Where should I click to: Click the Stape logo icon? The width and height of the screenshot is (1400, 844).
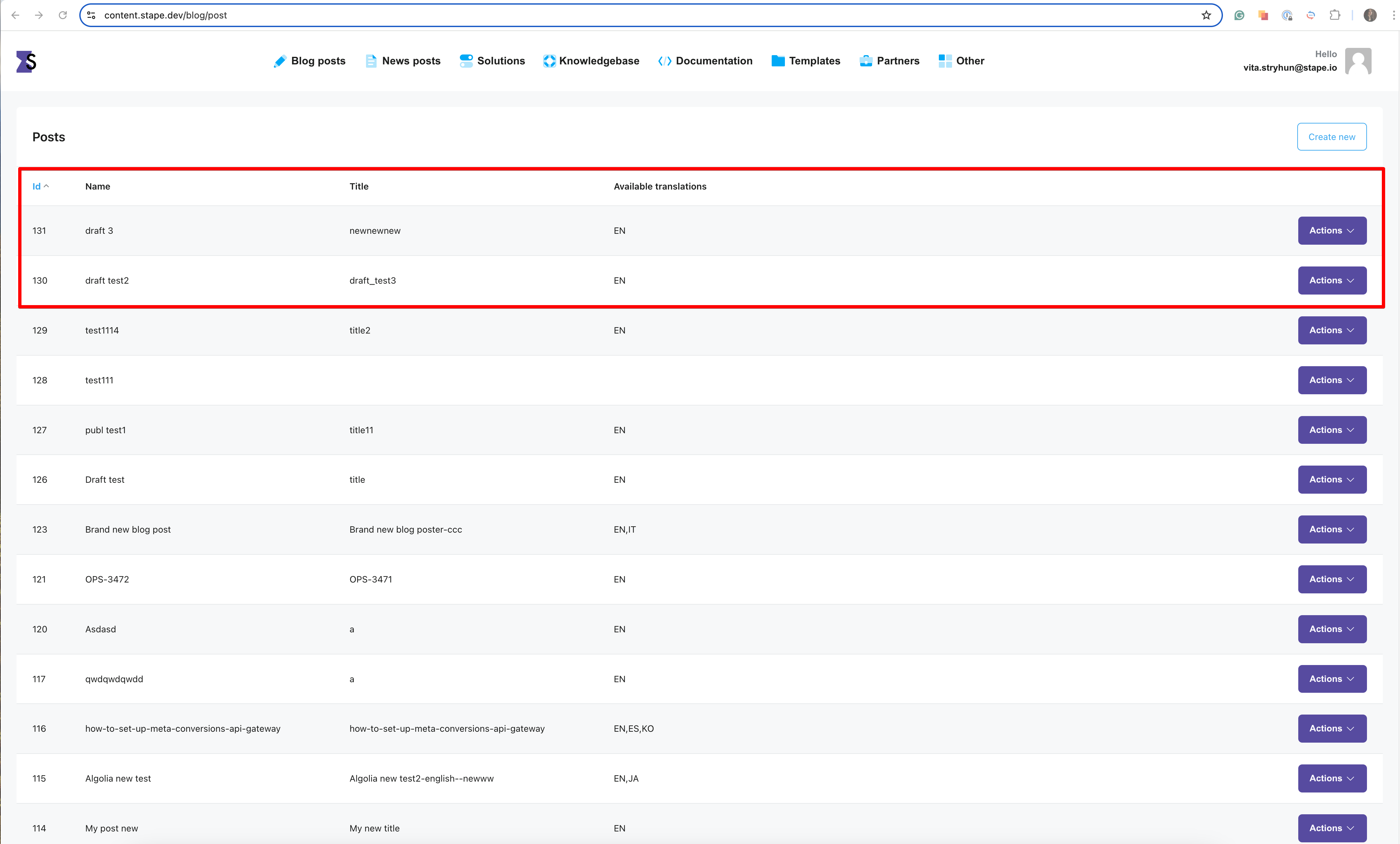coord(26,61)
